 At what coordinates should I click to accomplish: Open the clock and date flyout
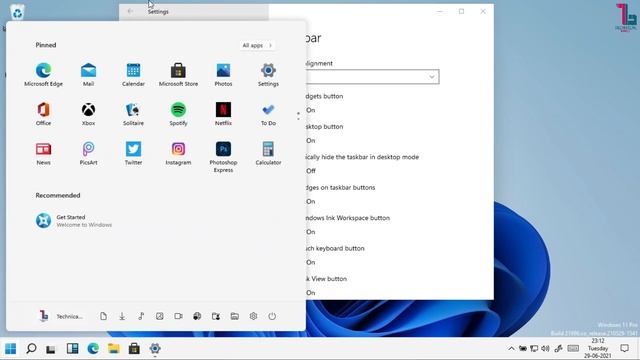click(x=598, y=349)
